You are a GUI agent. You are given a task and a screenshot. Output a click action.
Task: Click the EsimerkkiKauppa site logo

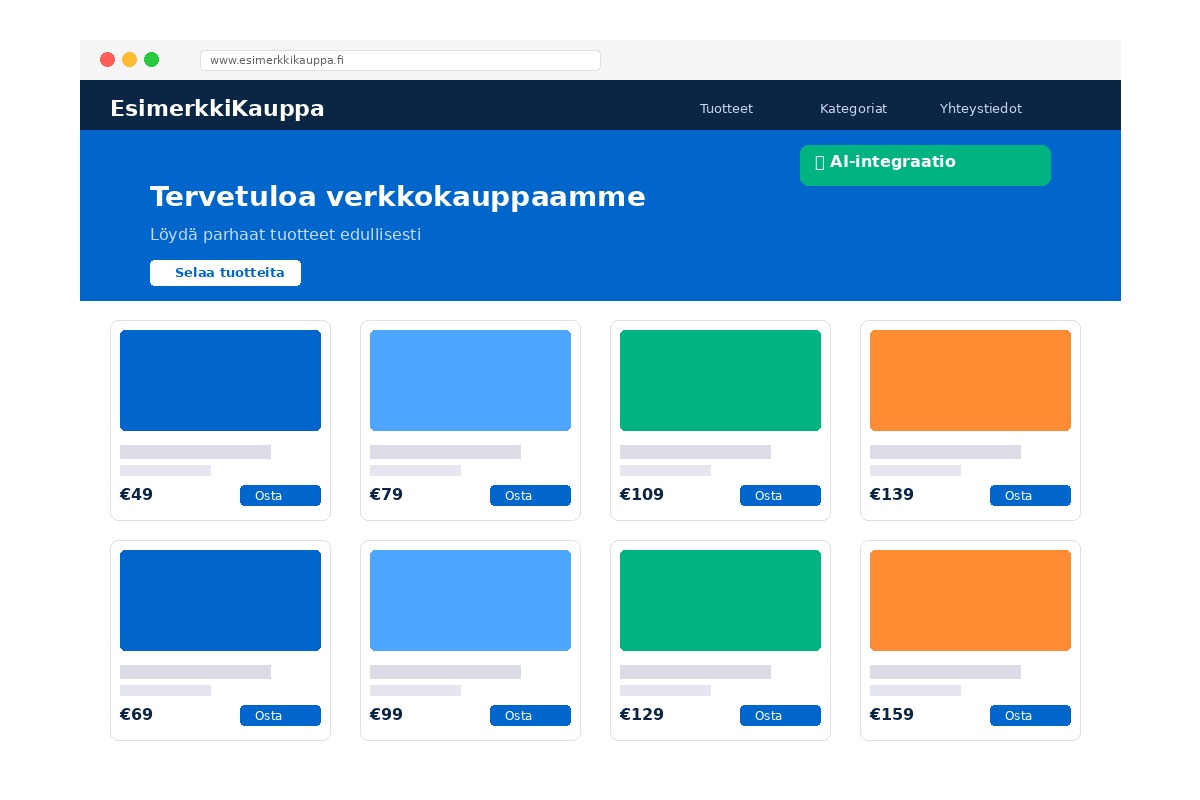(x=217, y=108)
